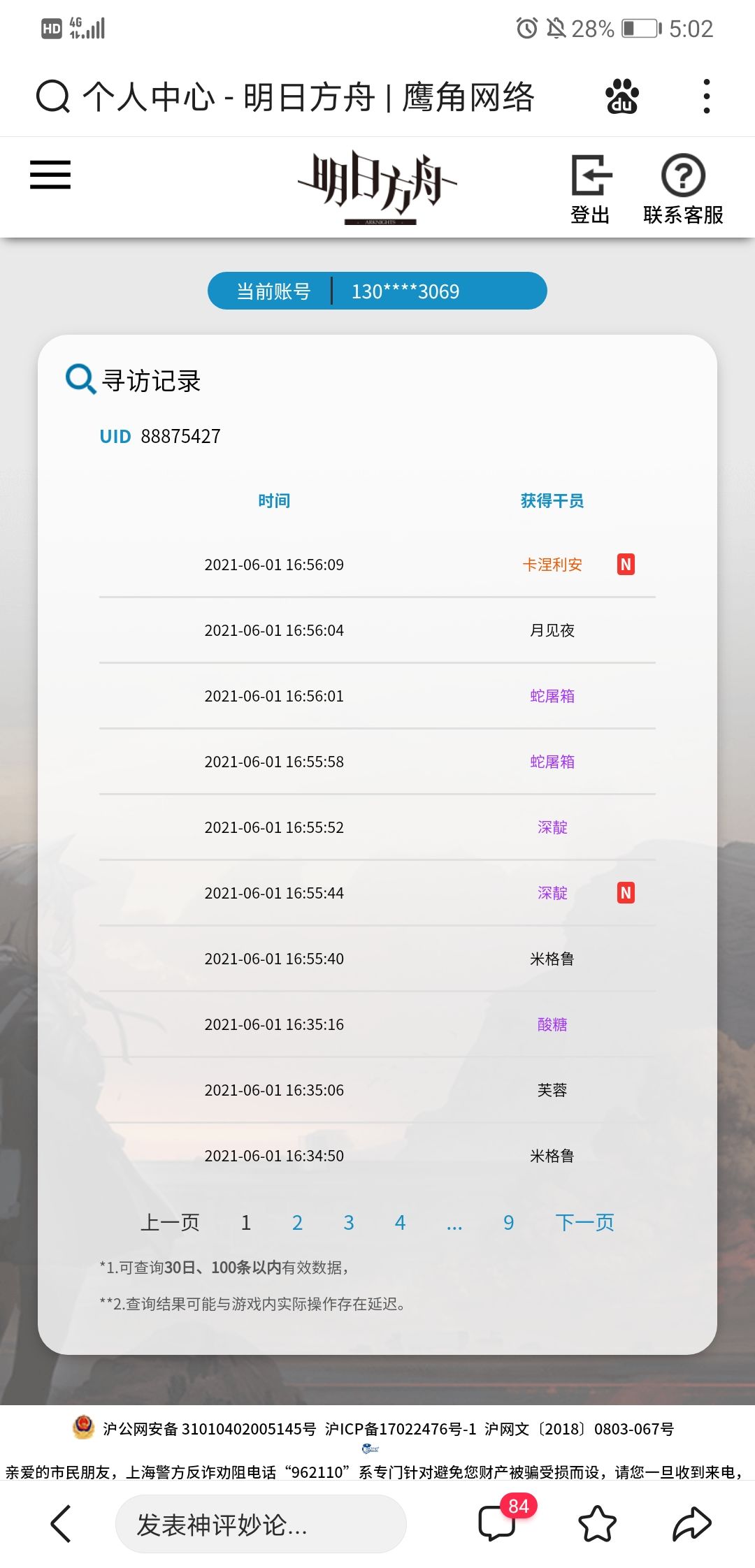The image size is (755, 1568).
Task: Click previous page (上一页) link
Action: point(170,1222)
